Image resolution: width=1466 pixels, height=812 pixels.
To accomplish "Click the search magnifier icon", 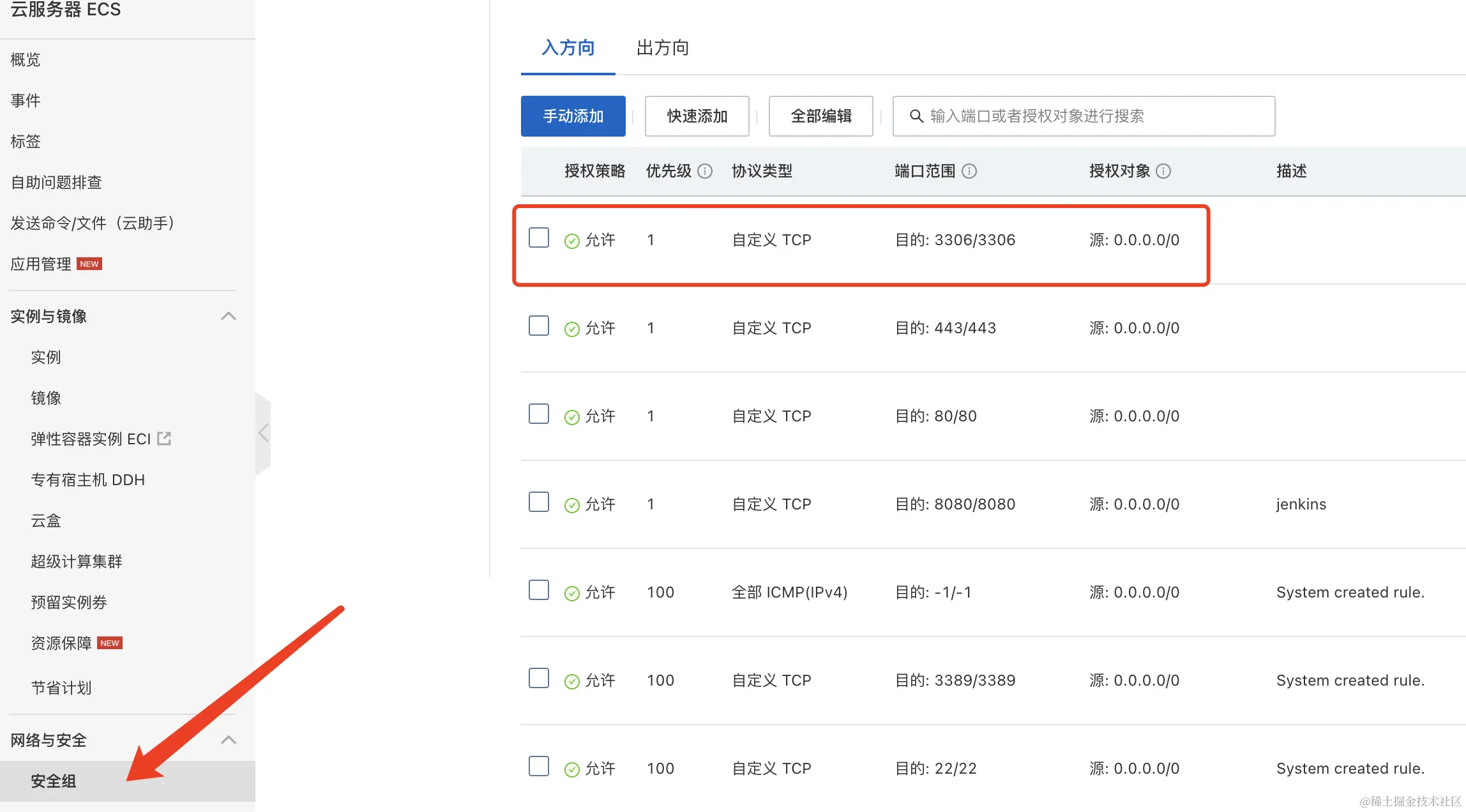I will [916, 116].
